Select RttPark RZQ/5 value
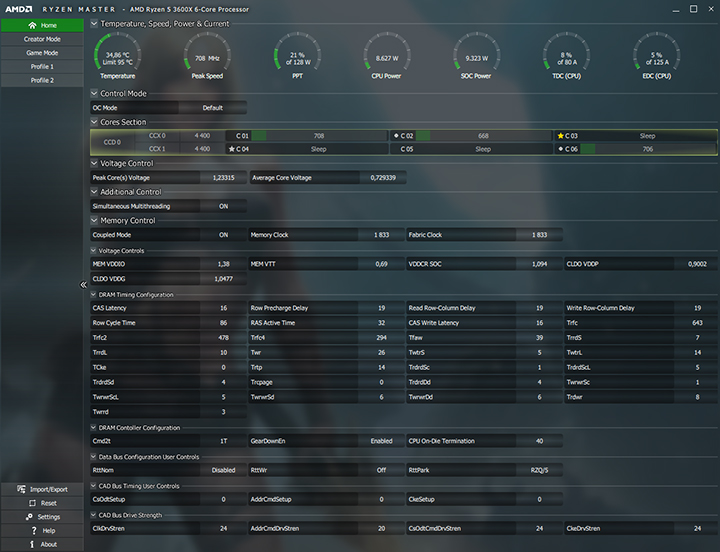Screen dimensions: 720x552 tap(539, 470)
